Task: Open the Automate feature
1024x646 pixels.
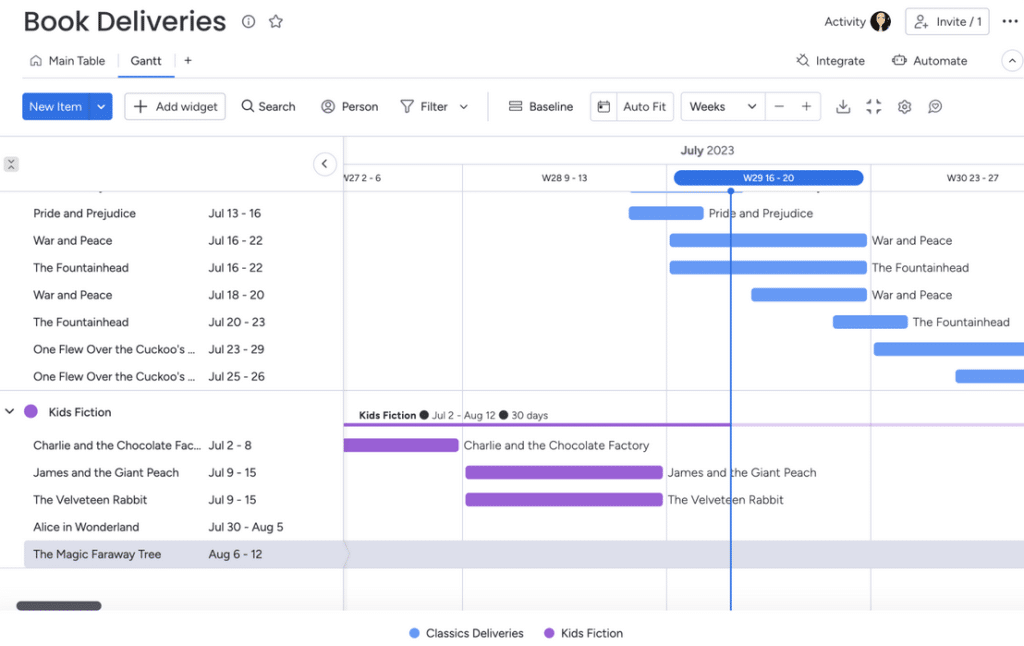Action: pos(929,60)
